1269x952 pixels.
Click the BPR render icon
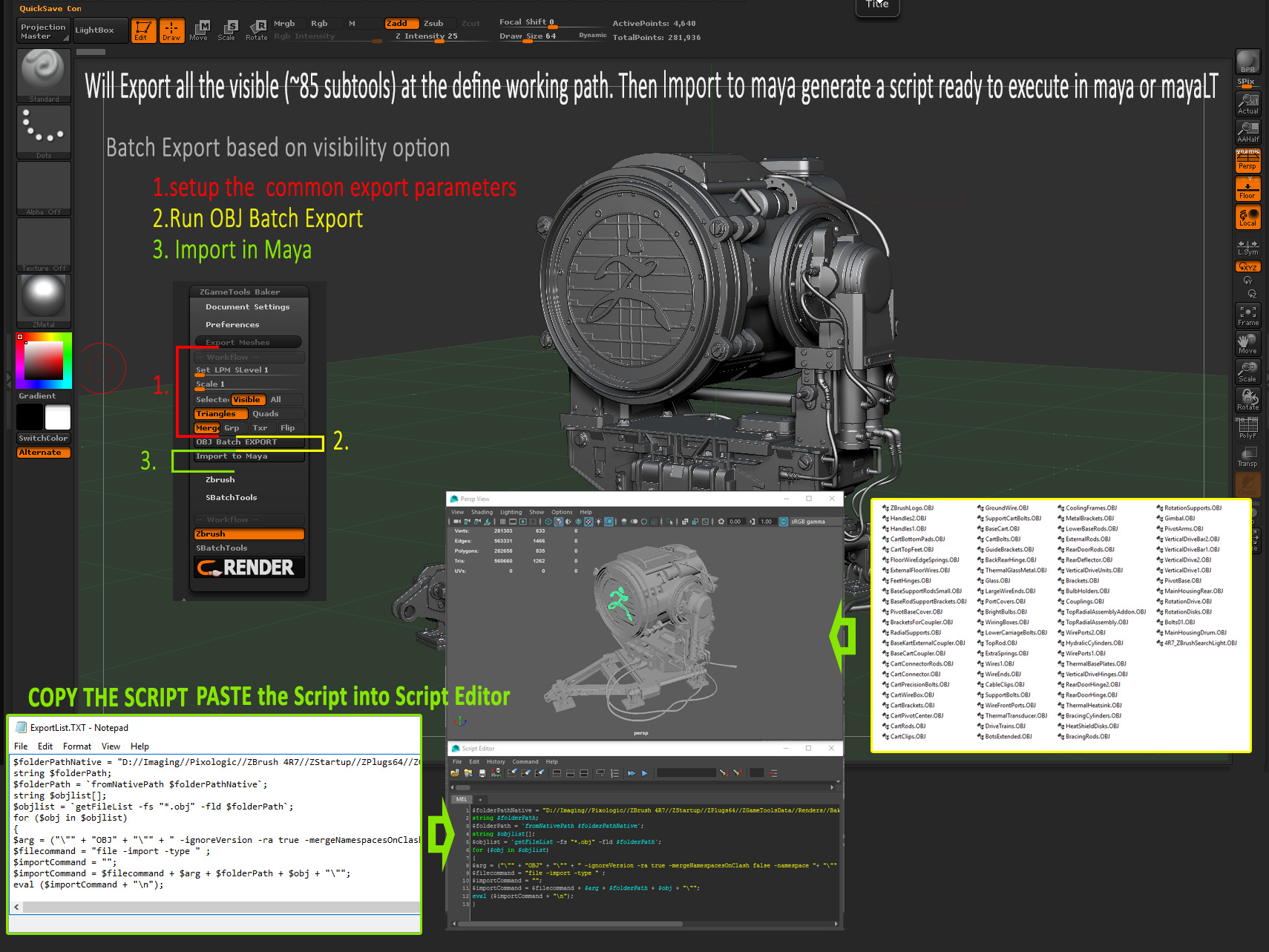click(x=1247, y=62)
